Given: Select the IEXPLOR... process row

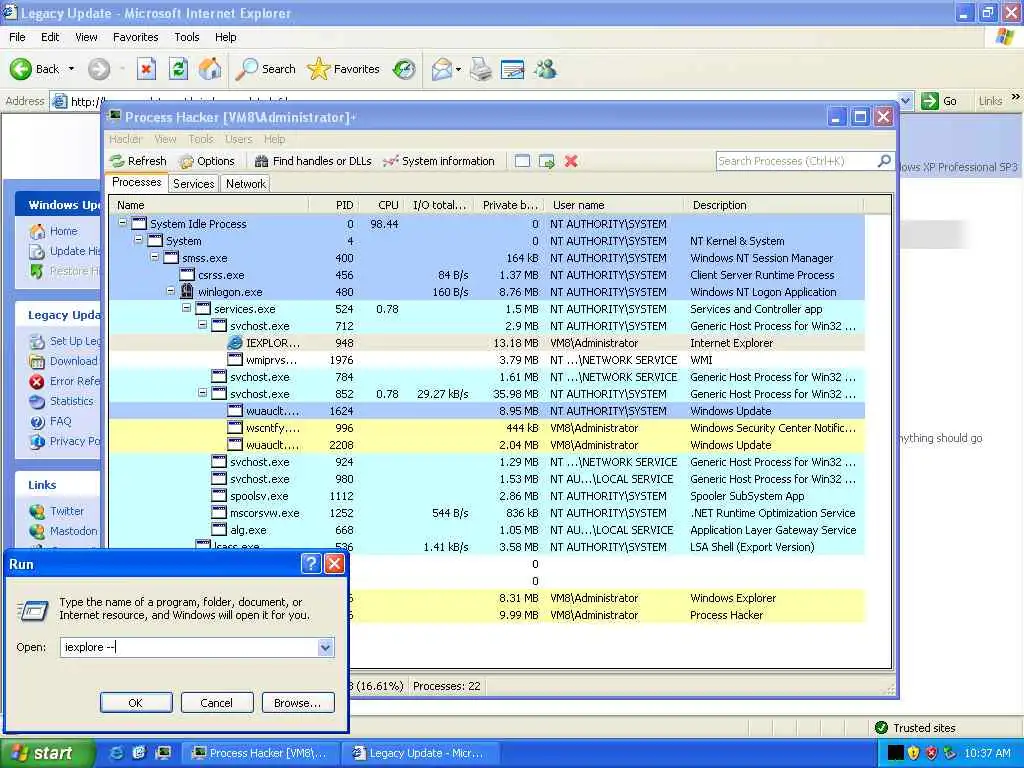Looking at the screenshot, I should coord(487,343).
